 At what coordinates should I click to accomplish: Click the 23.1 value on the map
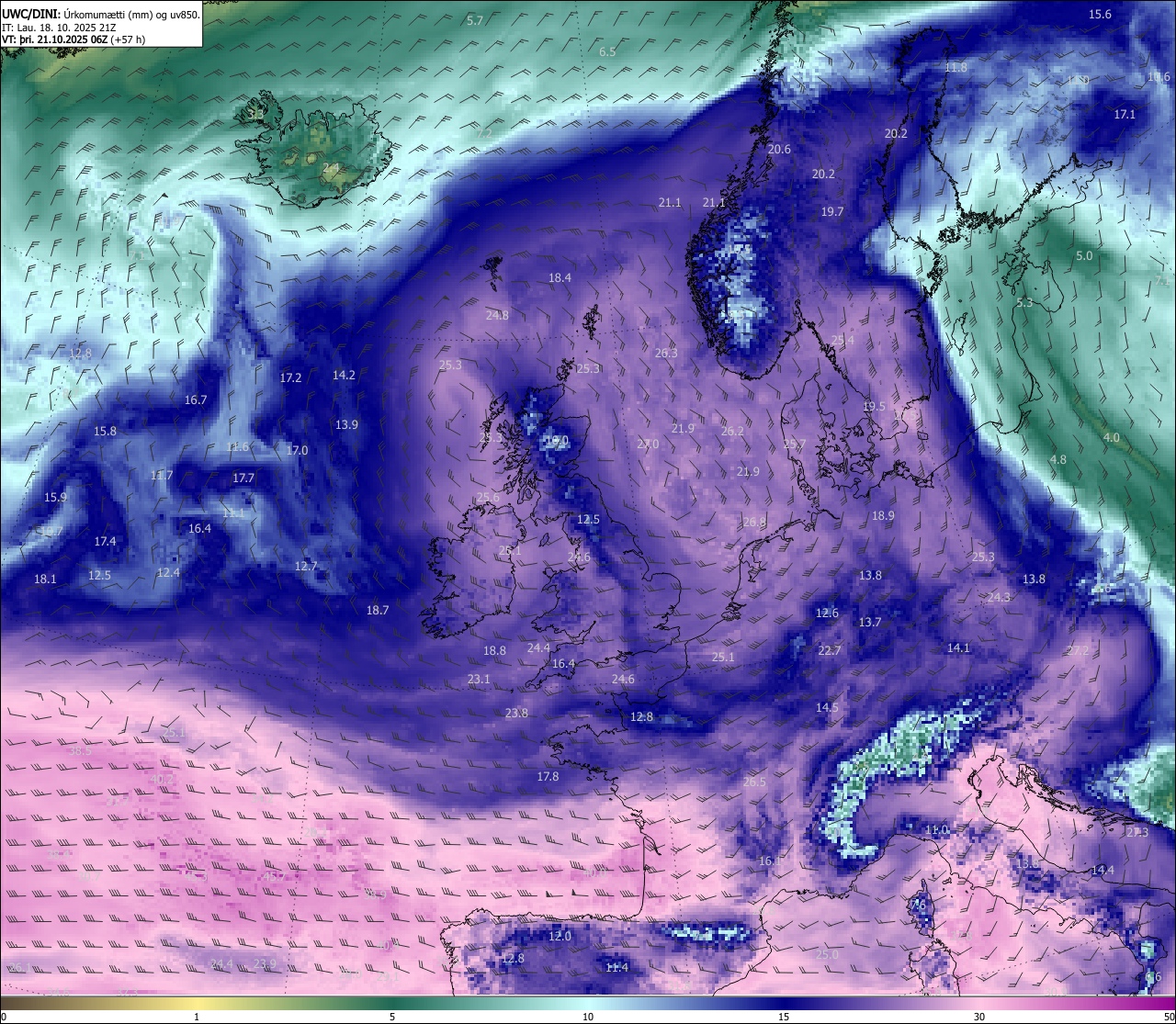pyautogui.click(x=479, y=679)
